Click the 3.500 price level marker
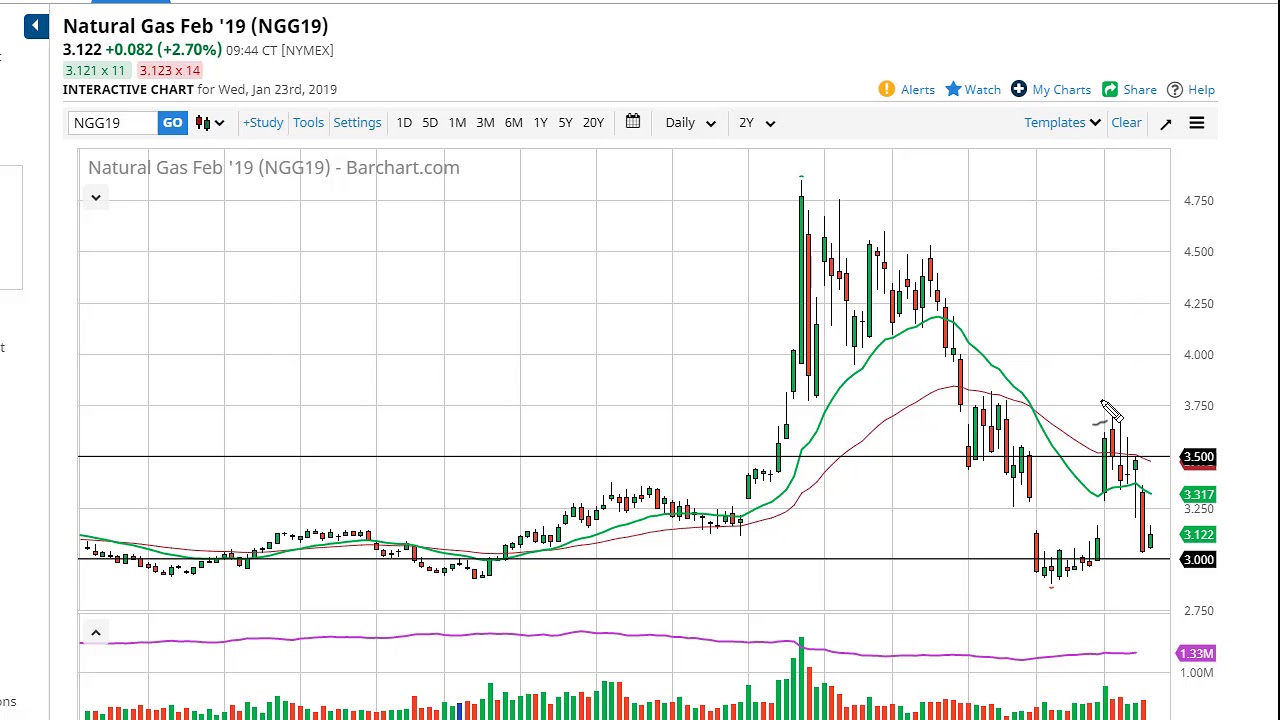 [x=1198, y=457]
